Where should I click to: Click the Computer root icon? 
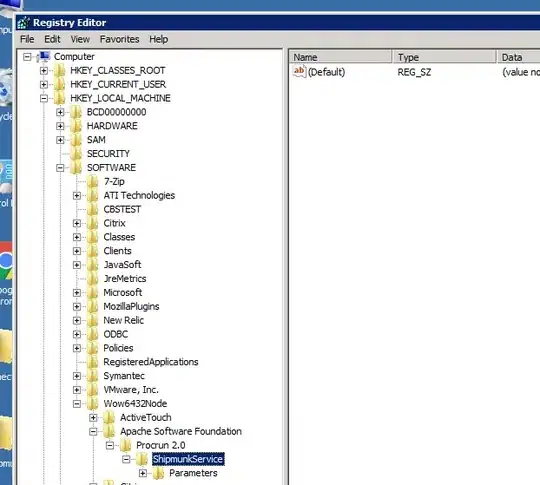tap(44, 56)
